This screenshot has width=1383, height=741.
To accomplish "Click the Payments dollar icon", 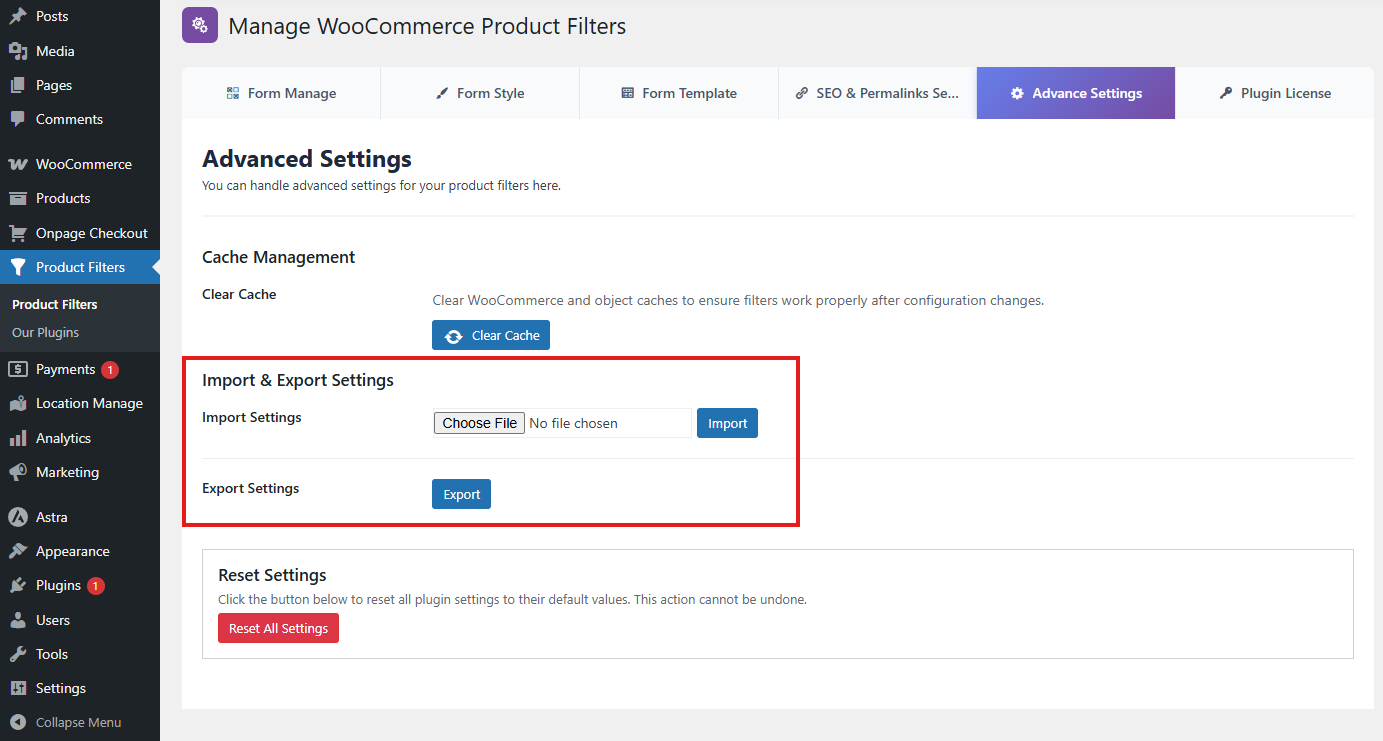I will tap(17, 369).
